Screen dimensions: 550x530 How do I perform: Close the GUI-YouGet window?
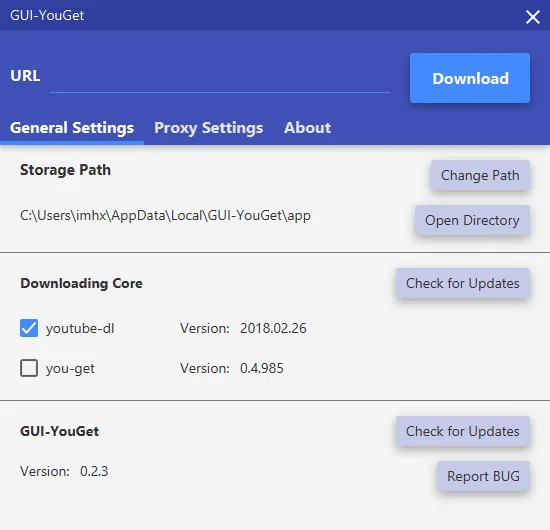[x=532, y=16]
